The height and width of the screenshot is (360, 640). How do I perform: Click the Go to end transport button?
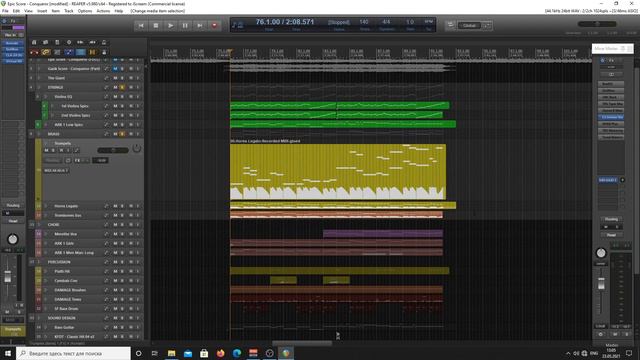(200, 25)
